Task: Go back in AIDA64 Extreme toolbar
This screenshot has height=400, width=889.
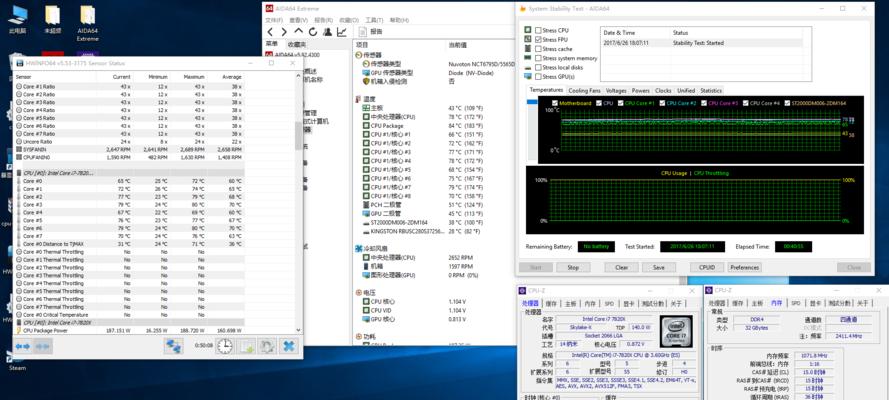Action: tap(270, 32)
